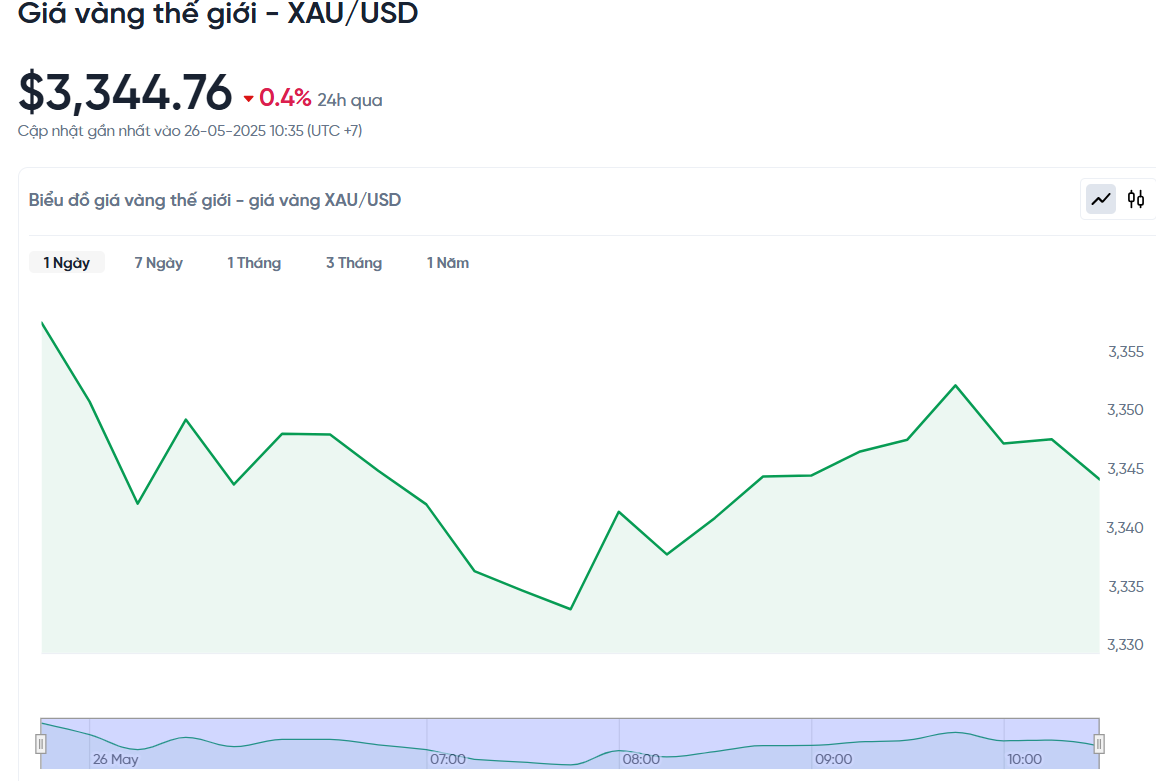Click the 09:00 navigator time marker
Screen dimensions: 1156x781
tap(833, 759)
